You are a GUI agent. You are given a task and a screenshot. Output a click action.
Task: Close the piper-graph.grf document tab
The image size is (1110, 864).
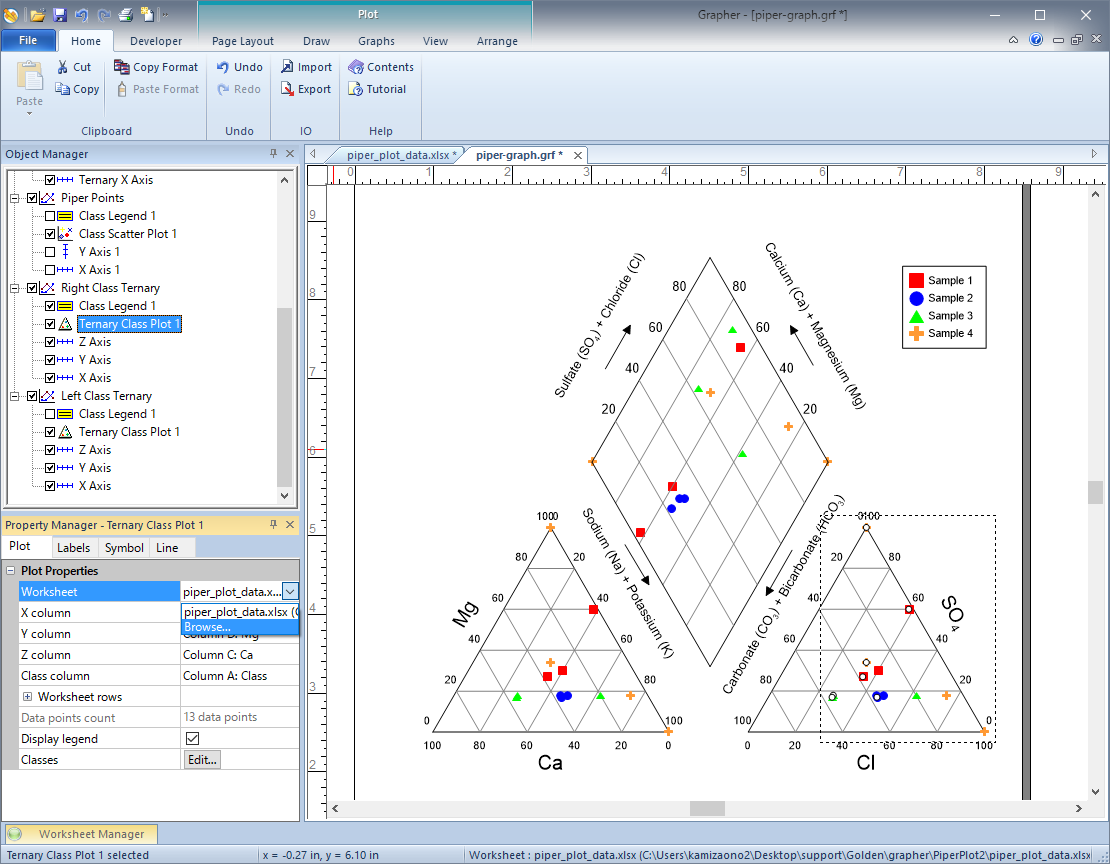(578, 155)
